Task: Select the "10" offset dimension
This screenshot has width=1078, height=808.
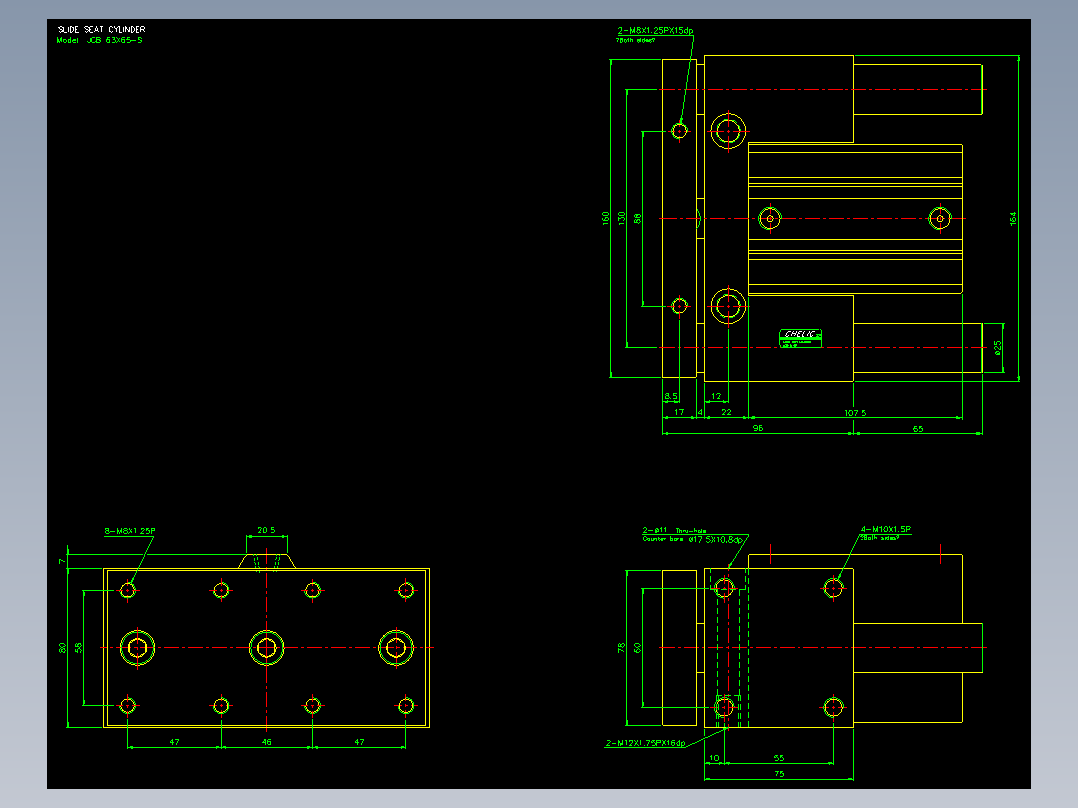Action: (x=714, y=758)
